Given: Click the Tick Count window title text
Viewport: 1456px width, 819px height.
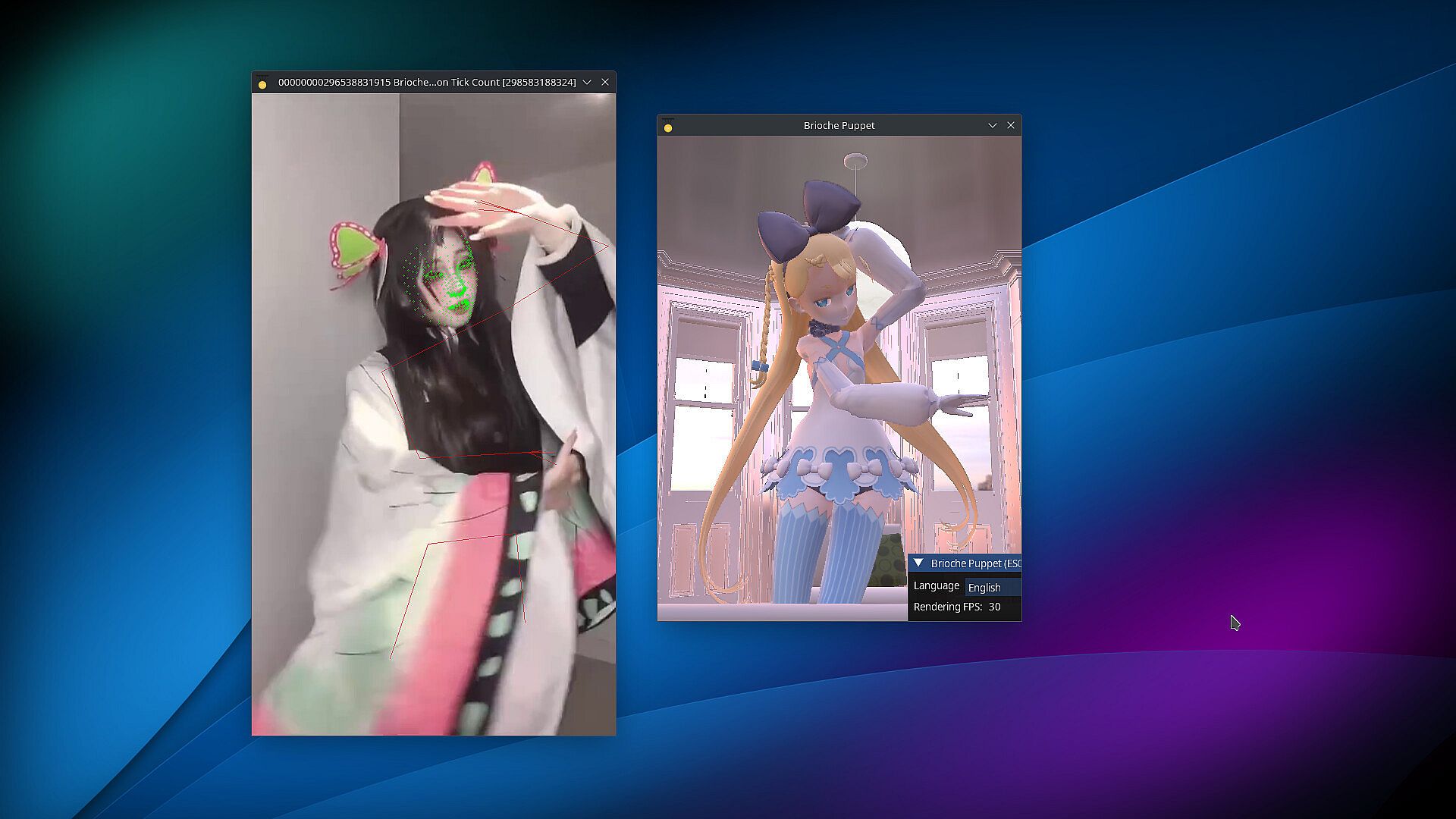Looking at the screenshot, I should click(x=426, y=82).
